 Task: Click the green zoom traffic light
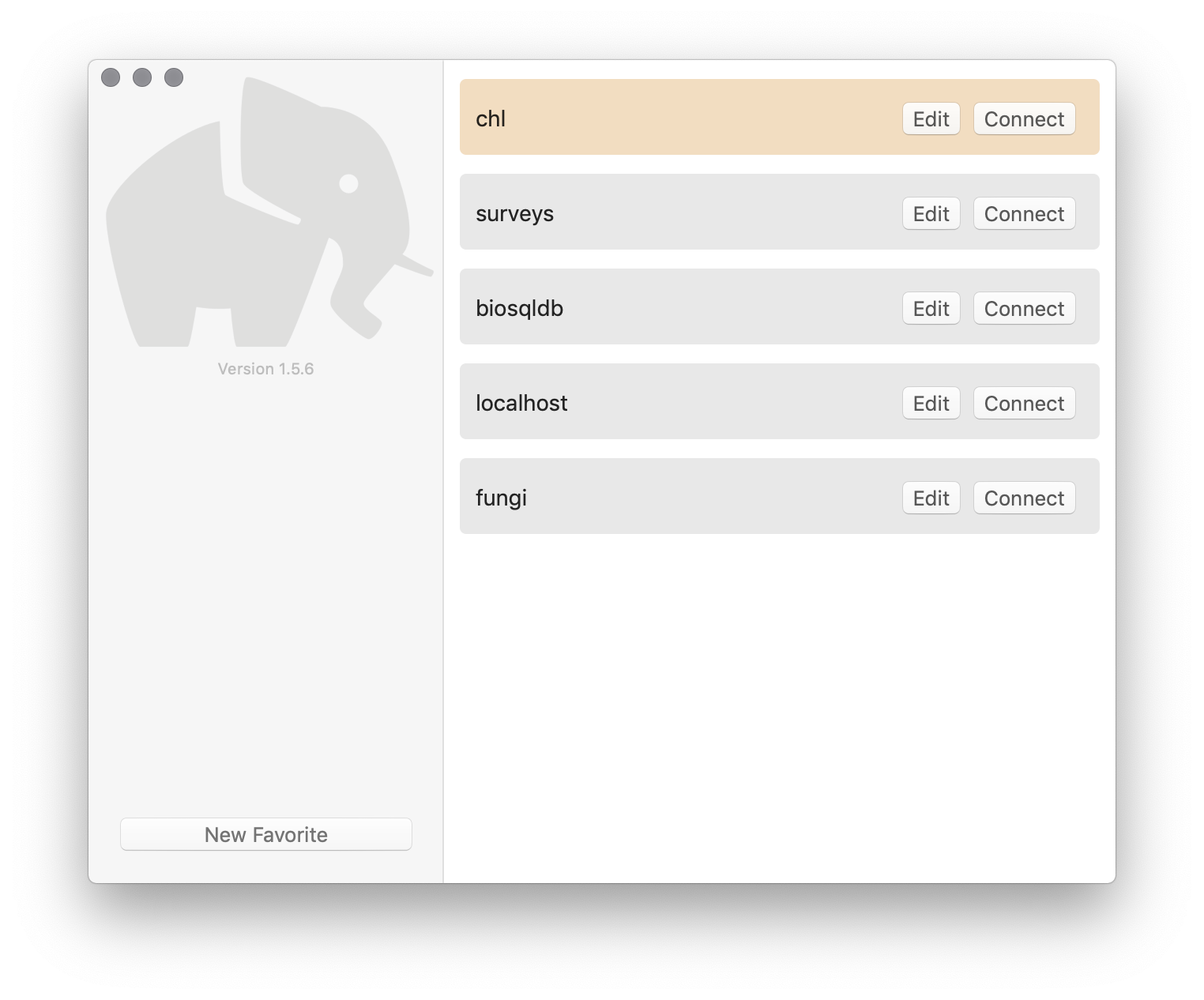click(x=174, y=77)
